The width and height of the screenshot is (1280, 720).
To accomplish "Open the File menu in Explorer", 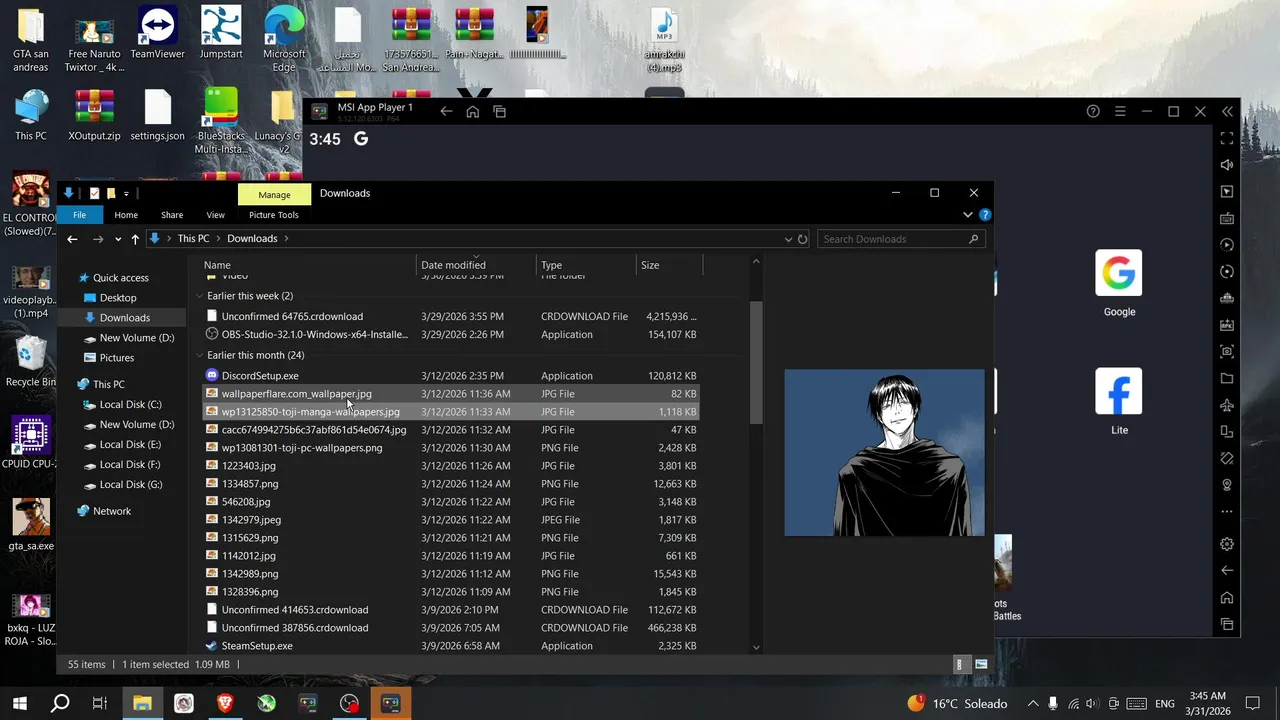I will click(x=79, y=215).
